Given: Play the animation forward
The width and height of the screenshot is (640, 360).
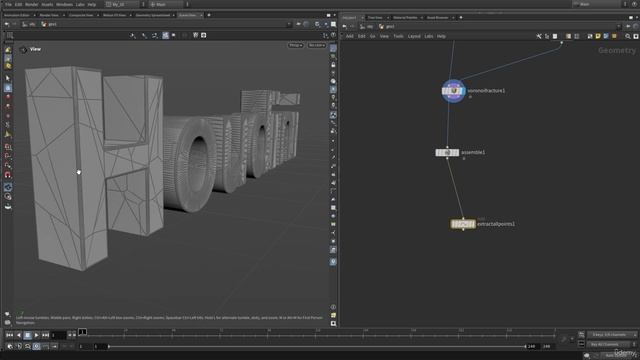Looking at the screenshot, I should 36,335.
